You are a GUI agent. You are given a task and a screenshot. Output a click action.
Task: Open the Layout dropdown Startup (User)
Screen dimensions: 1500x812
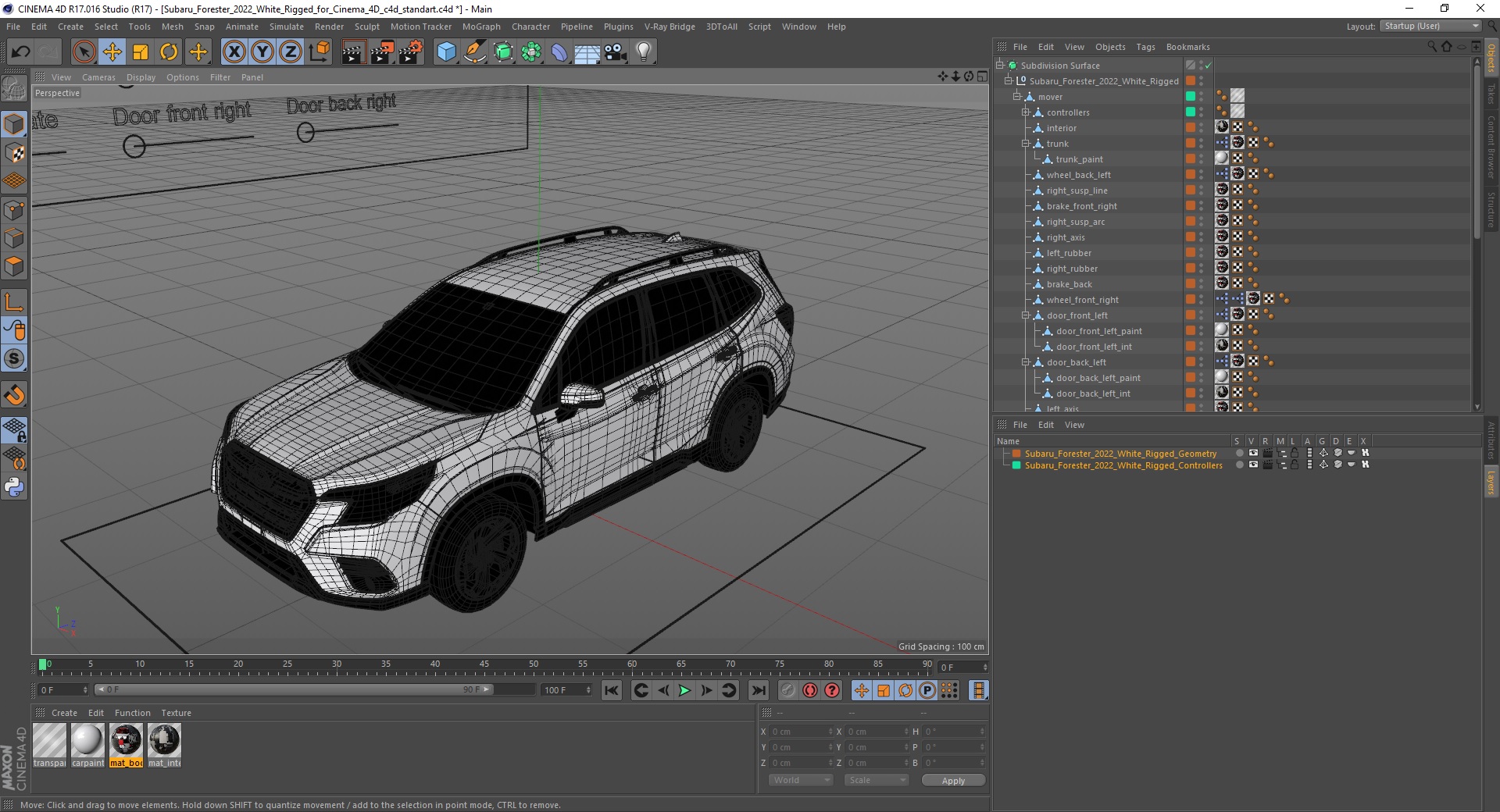click(x=1430, y=26)
